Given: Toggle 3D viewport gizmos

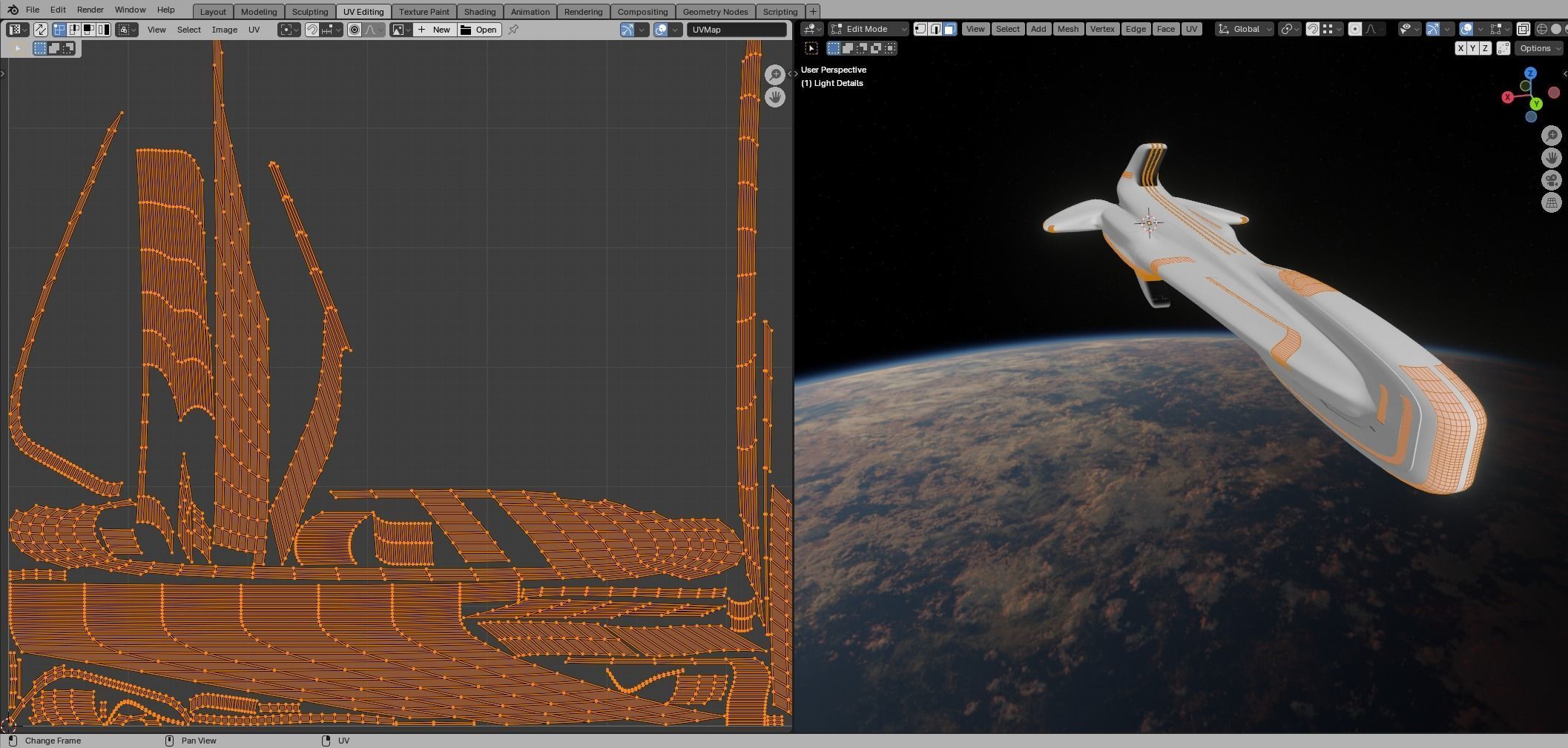Looking at the screenshot, I should [1433, 29].
